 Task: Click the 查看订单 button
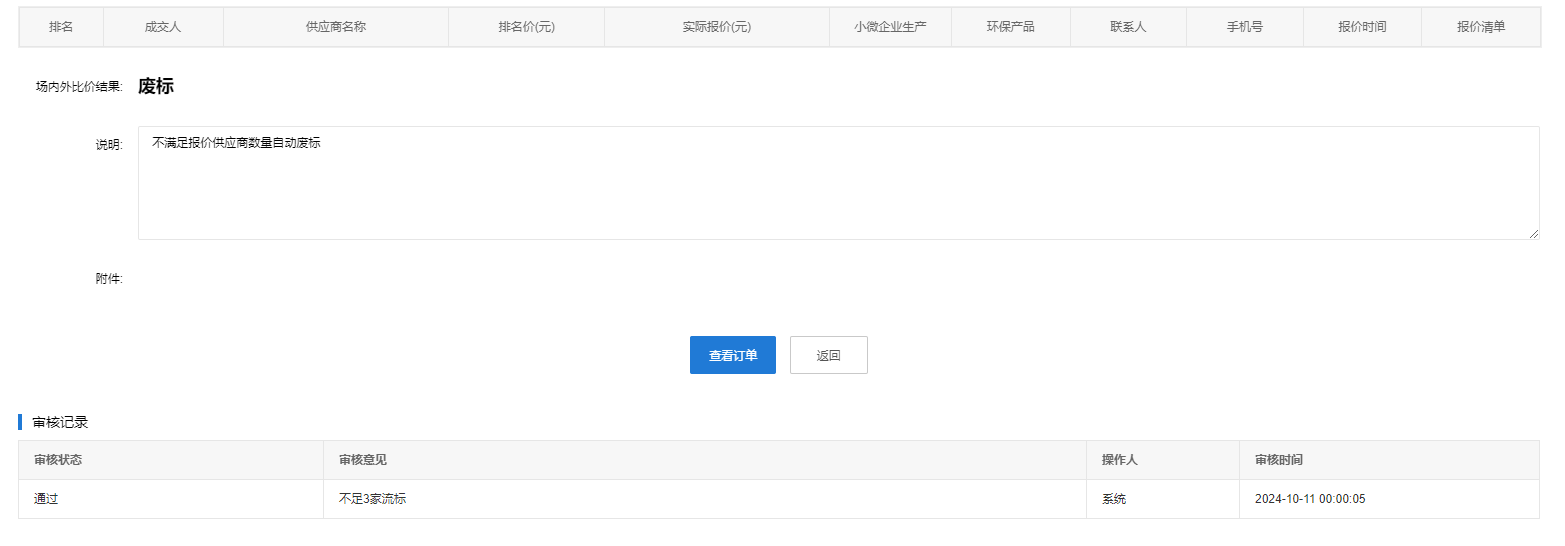(x=732, y=355)
